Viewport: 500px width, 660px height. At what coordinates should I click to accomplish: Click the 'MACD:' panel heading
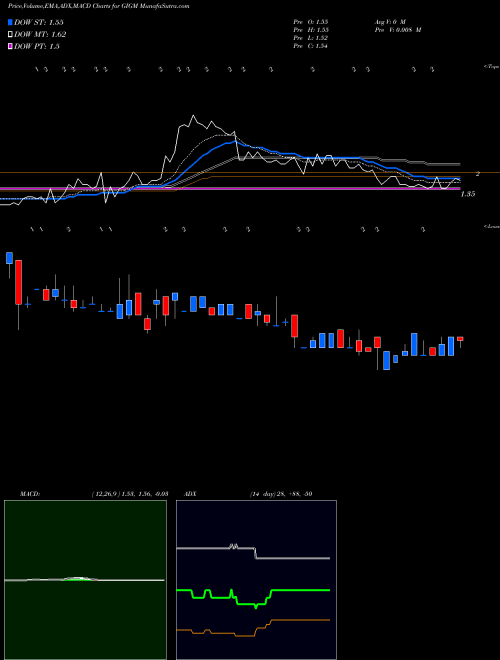[x=30, y=494]
